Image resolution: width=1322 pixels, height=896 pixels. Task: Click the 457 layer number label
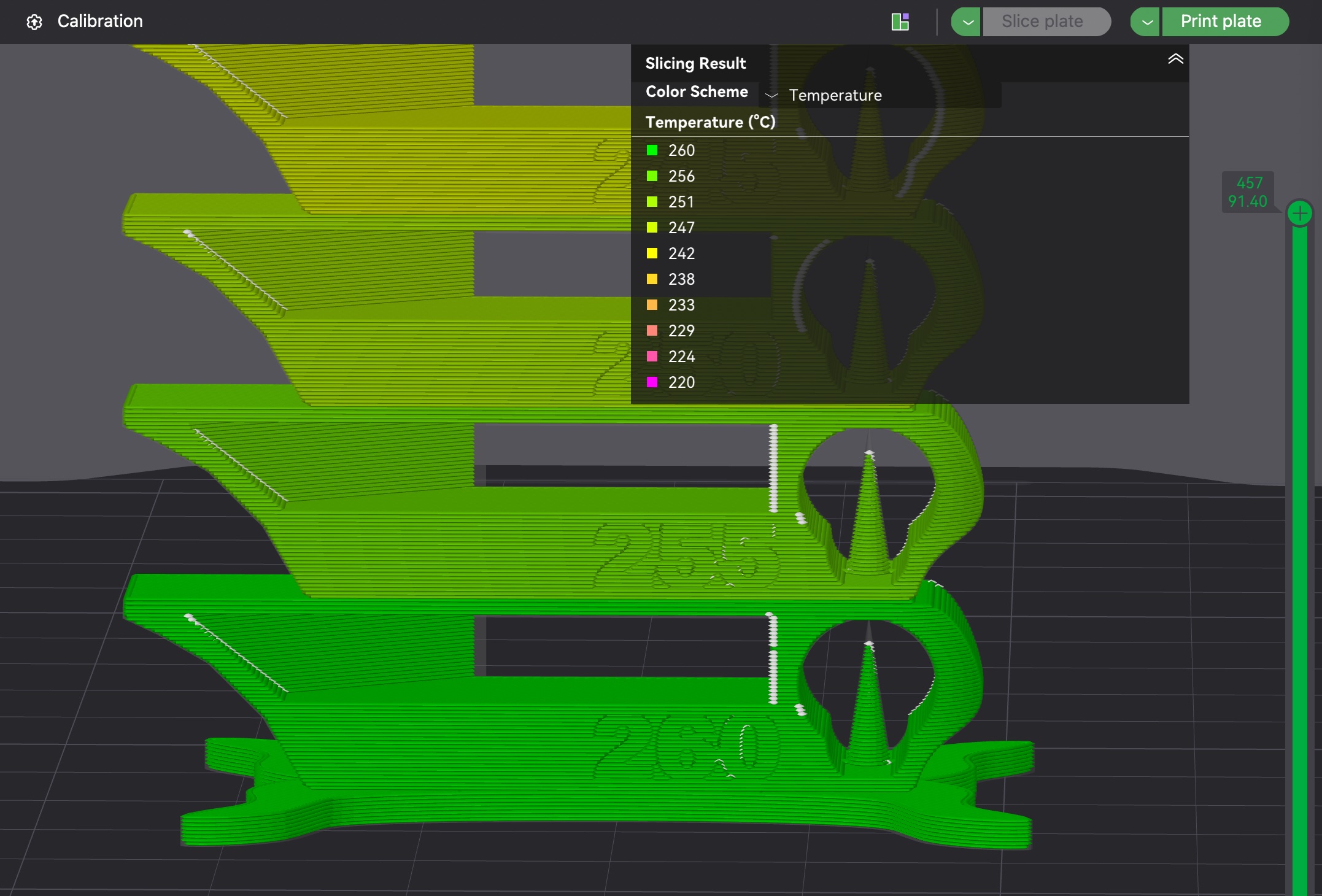tap(1249, 183)
